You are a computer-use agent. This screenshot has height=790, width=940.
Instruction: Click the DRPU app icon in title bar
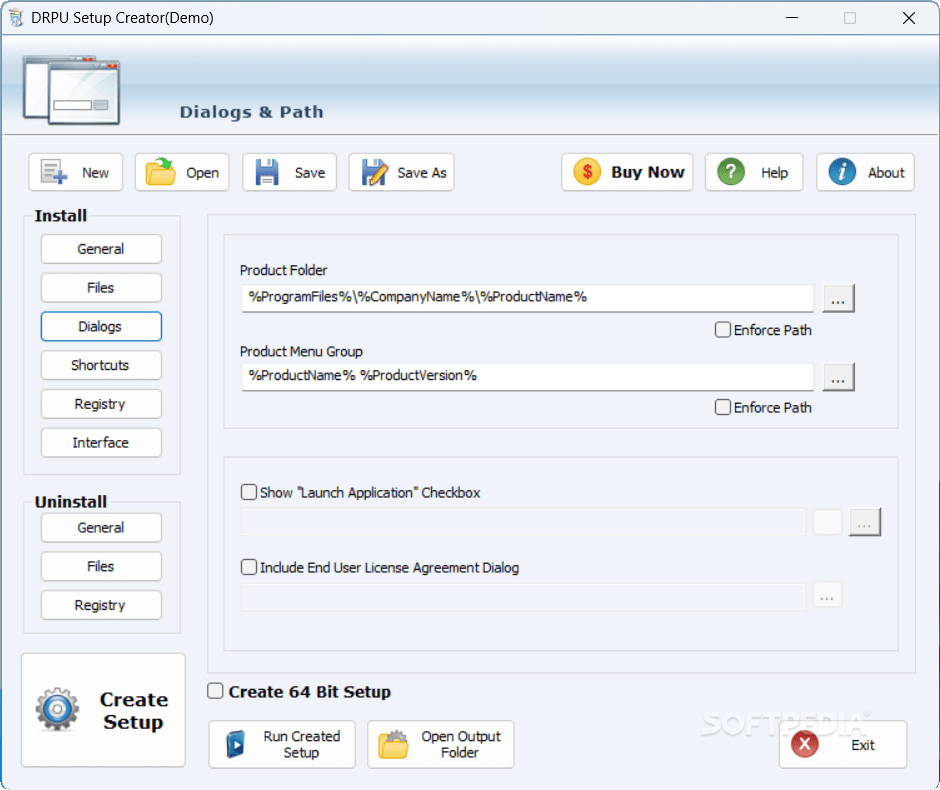click(x=17, y=17)
